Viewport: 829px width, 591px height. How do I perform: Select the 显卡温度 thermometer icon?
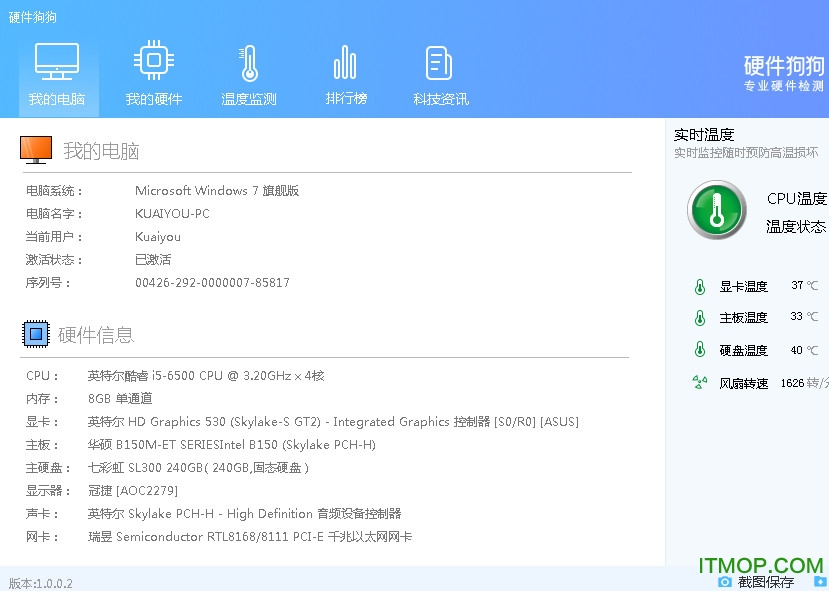coord(699,285)
